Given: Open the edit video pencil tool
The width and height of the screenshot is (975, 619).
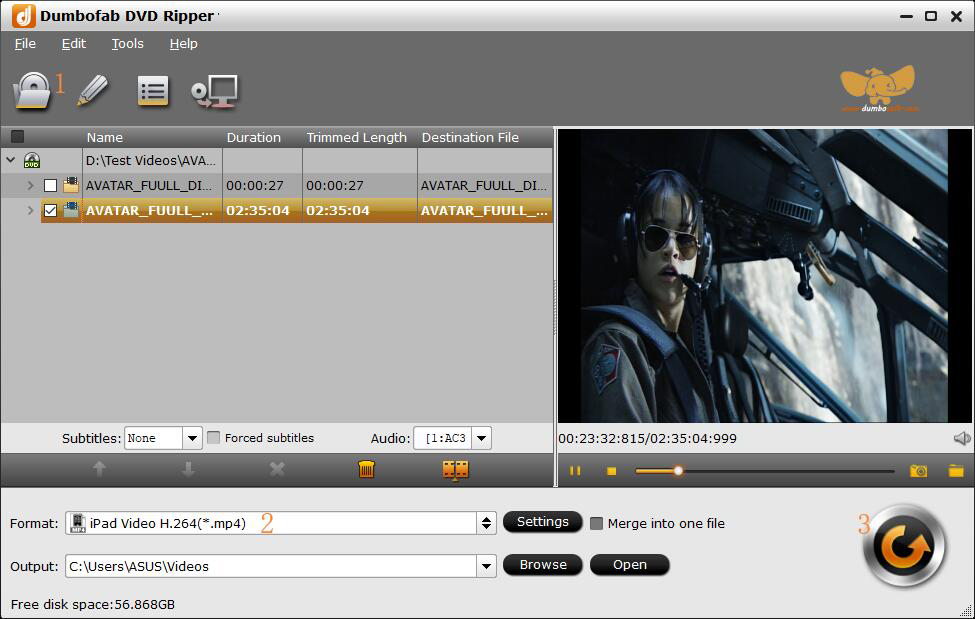Looking at the screenshot, I should [x=92, y=91].
